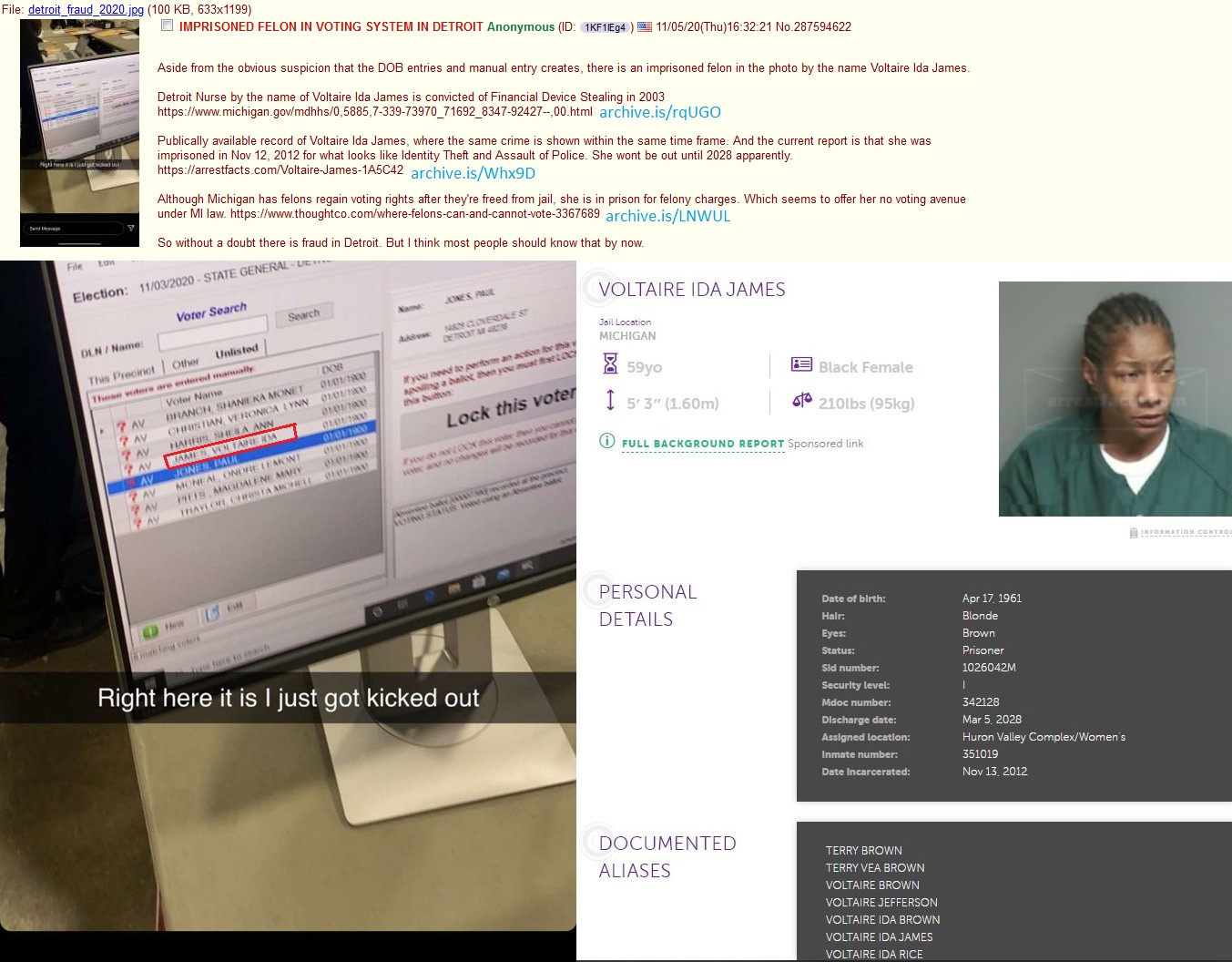Click the ID card icon beside Black Female

801,364
